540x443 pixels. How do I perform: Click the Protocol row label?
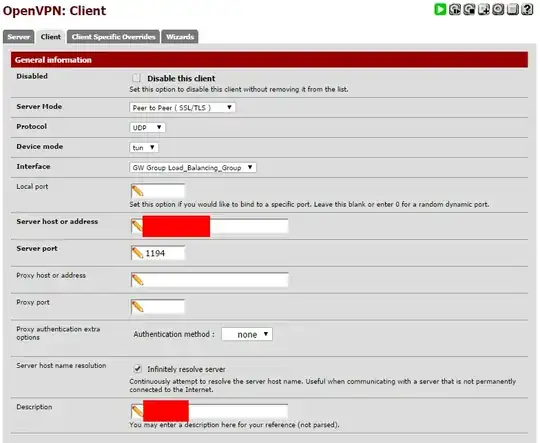coord(32,126)
